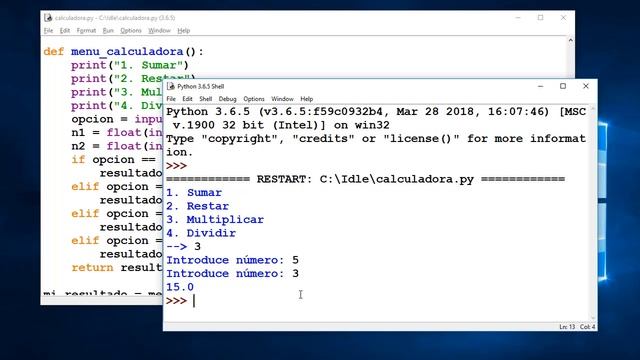Open File menu in calculadora.py editor
This screenshot has height=360, width=640.
[x=49, y=31]
